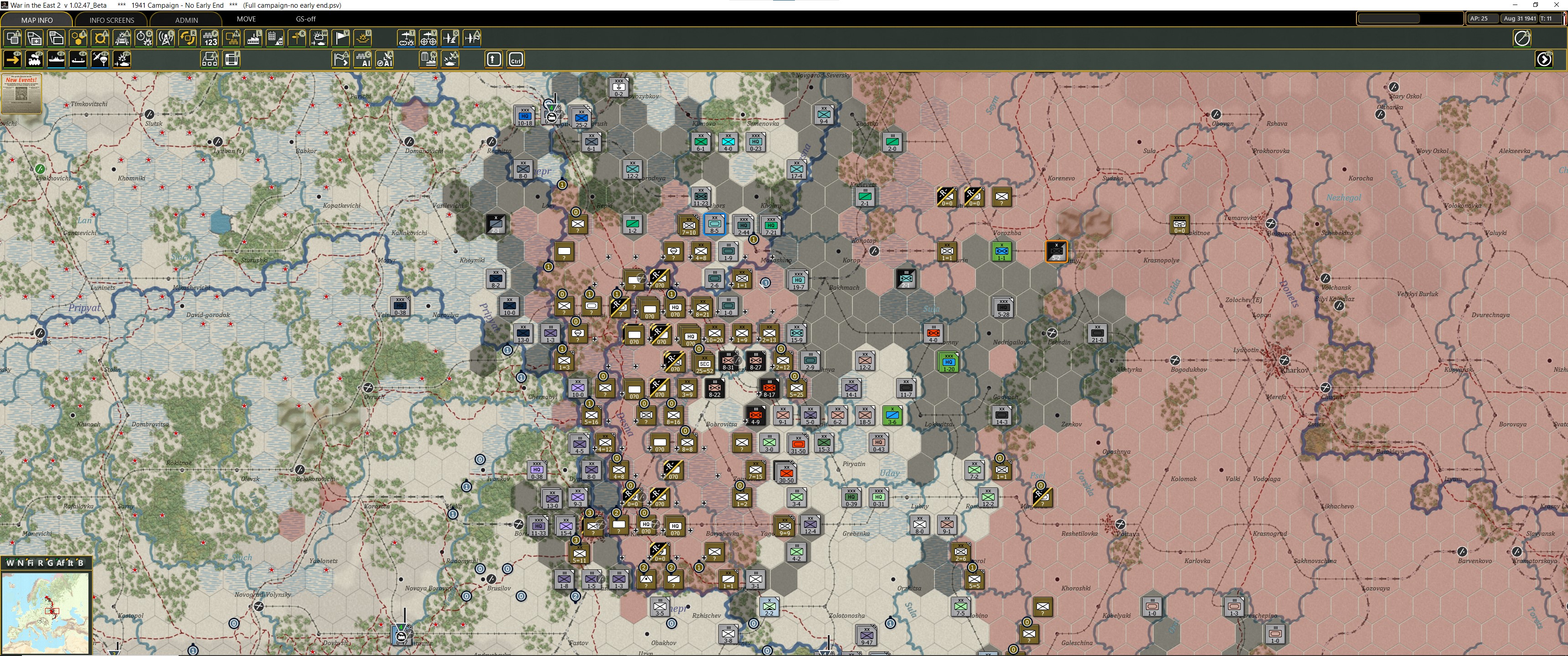Viewport: 1568px width, 656px height.
Task: Click the bomber air transport T icon
Action: (x=407, y=38)
